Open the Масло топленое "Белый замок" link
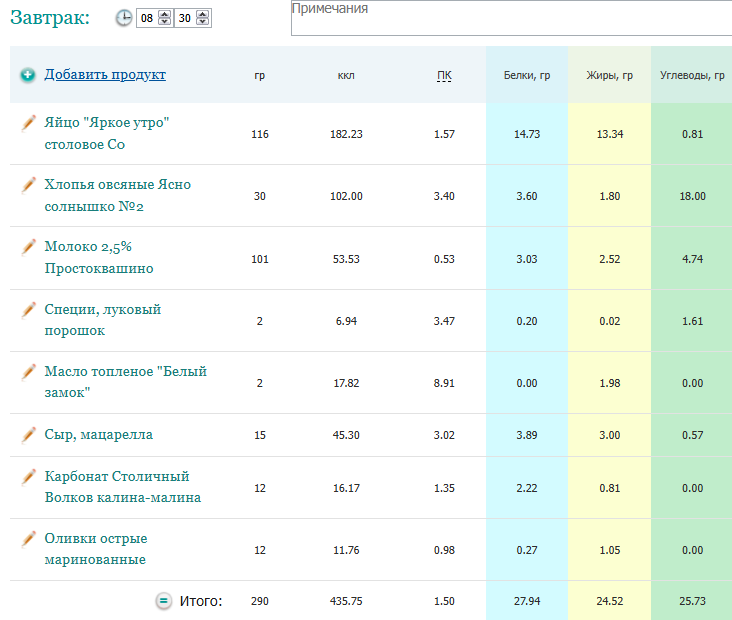Image resolution: width=732 pixels, height=620 pixels. [x=126, y=382]
